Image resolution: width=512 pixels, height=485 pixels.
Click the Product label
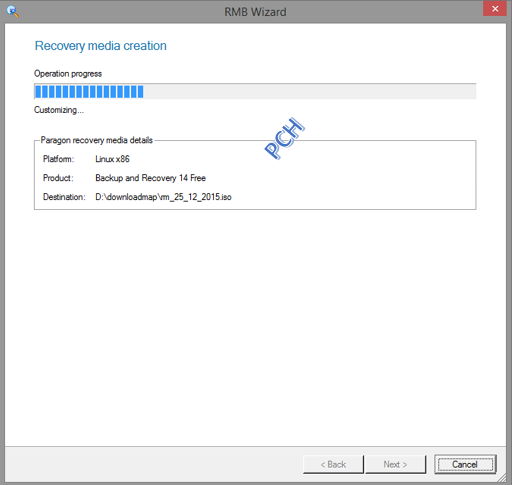58,178
